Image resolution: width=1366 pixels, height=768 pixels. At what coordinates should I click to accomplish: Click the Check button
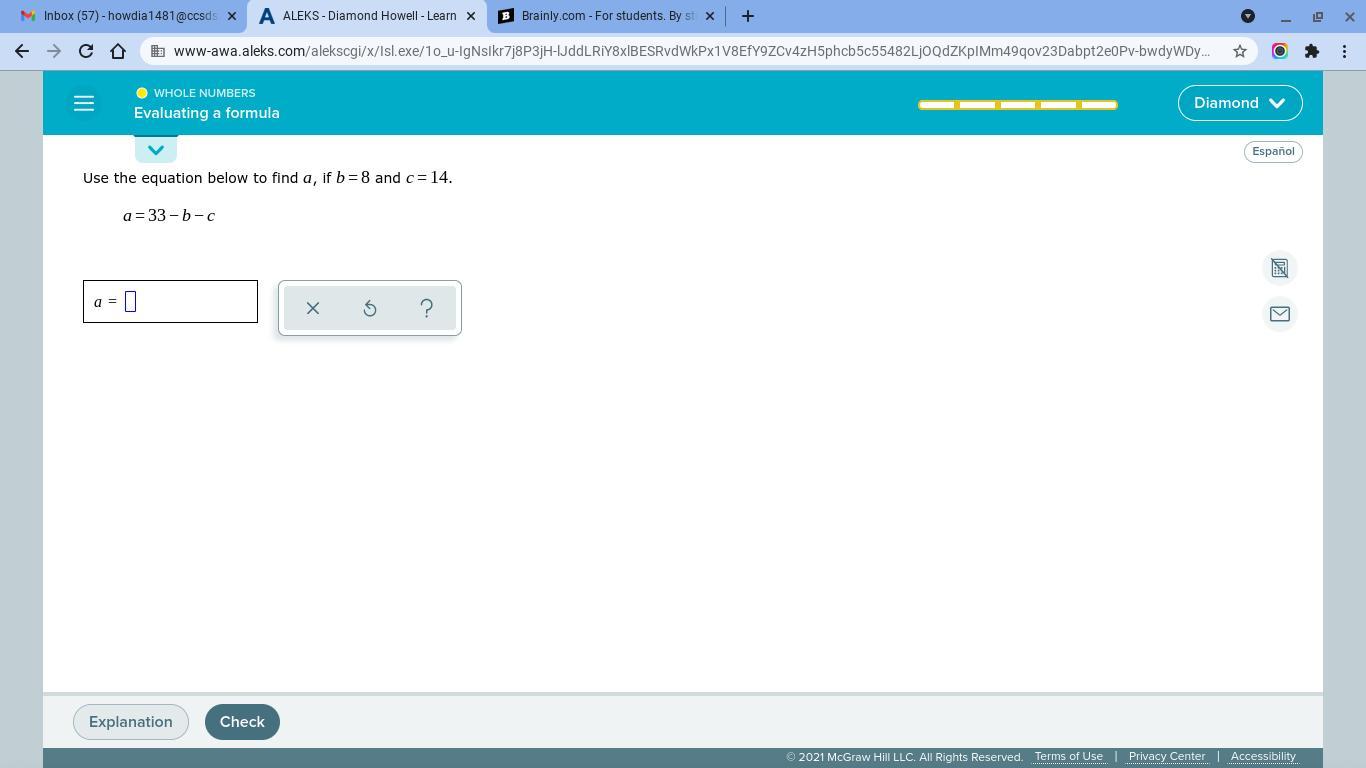coord(242,721)
